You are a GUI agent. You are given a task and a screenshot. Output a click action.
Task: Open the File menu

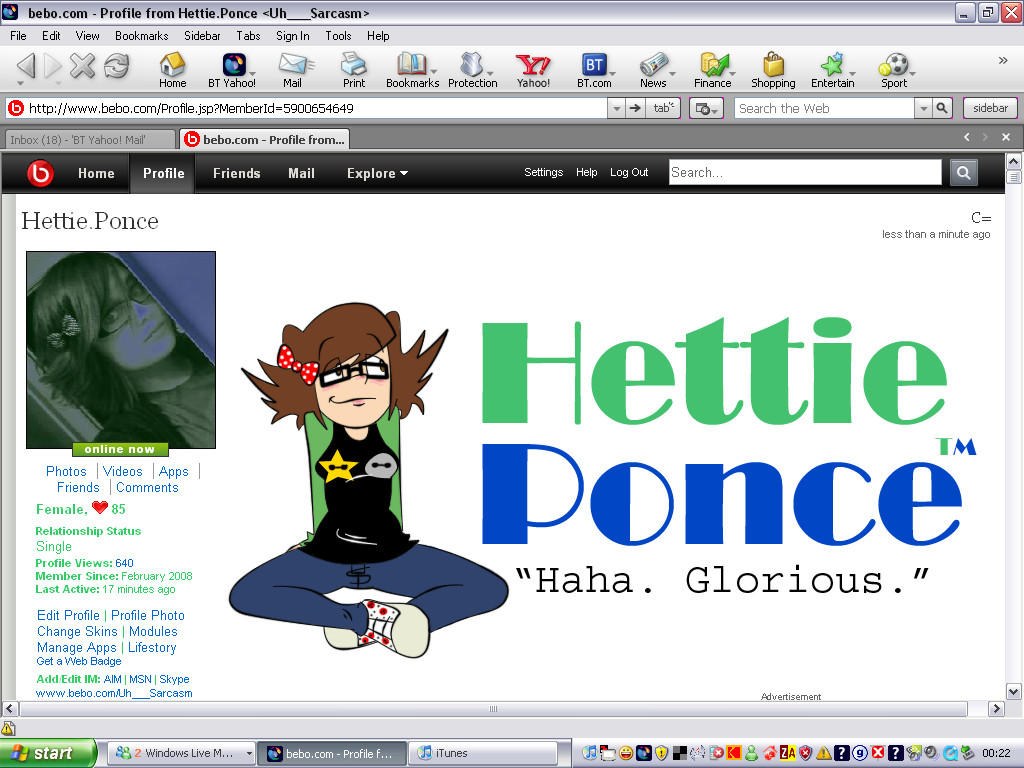[x=18, y=36]
